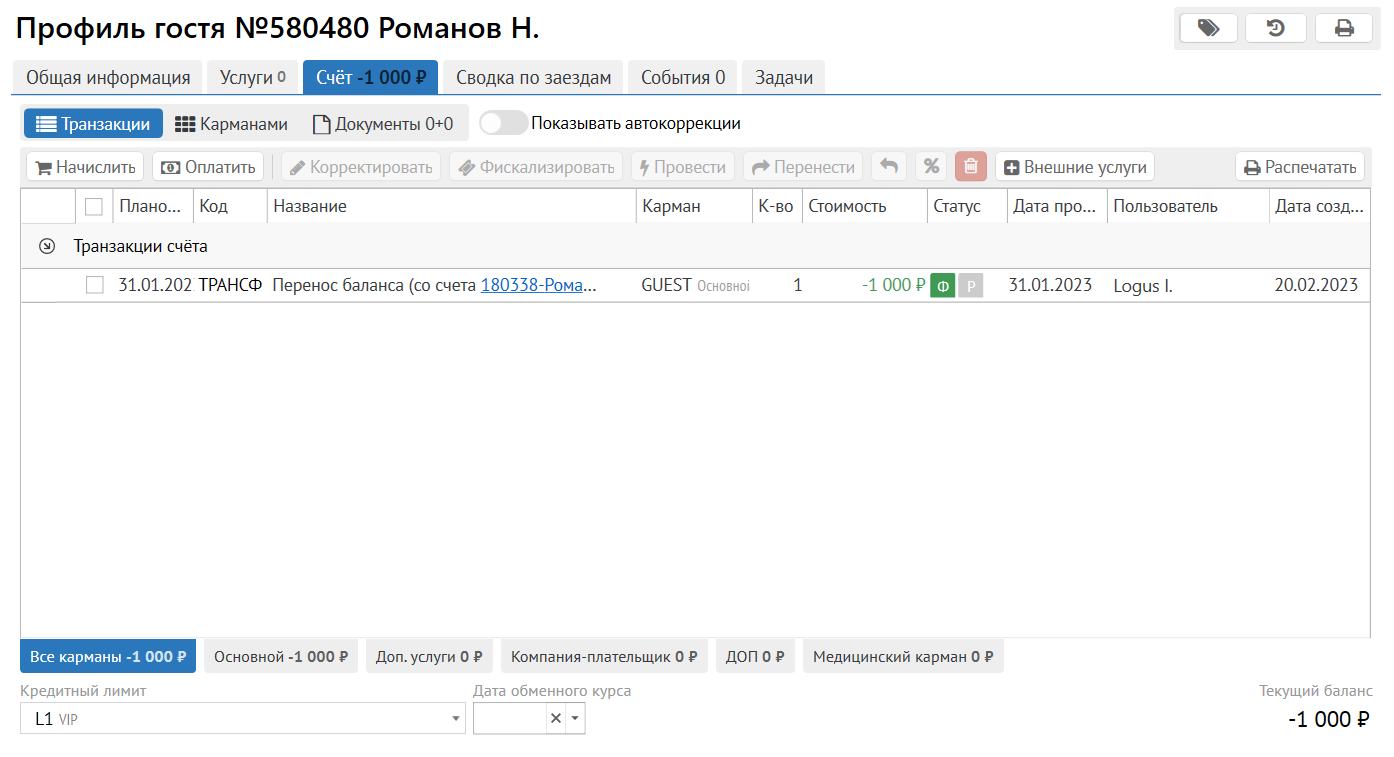Filter by ДОП pocket

pyautogui.click(x=755, y=657)
